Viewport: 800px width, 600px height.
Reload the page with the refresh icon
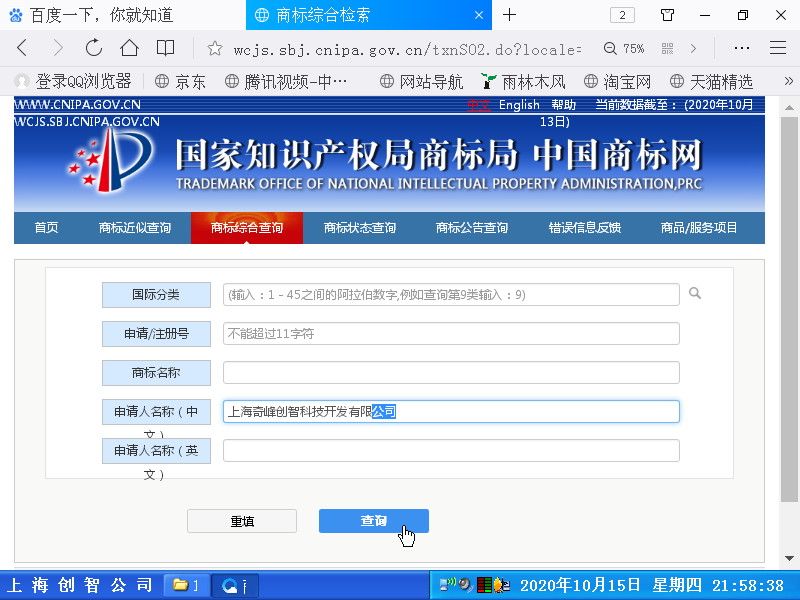coord(94,48)
